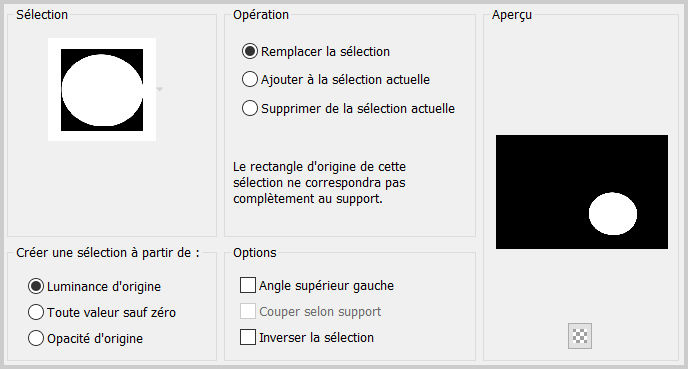This screenshot has width=688, height=369.
Task: Select the Opacité d'origine radio button
Action: pos(36,338)
